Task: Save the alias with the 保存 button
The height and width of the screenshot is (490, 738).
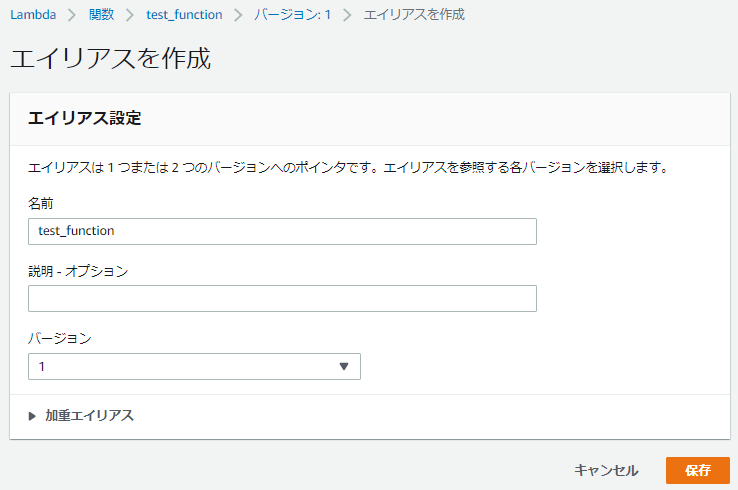Action: click(x=697, y=470)
